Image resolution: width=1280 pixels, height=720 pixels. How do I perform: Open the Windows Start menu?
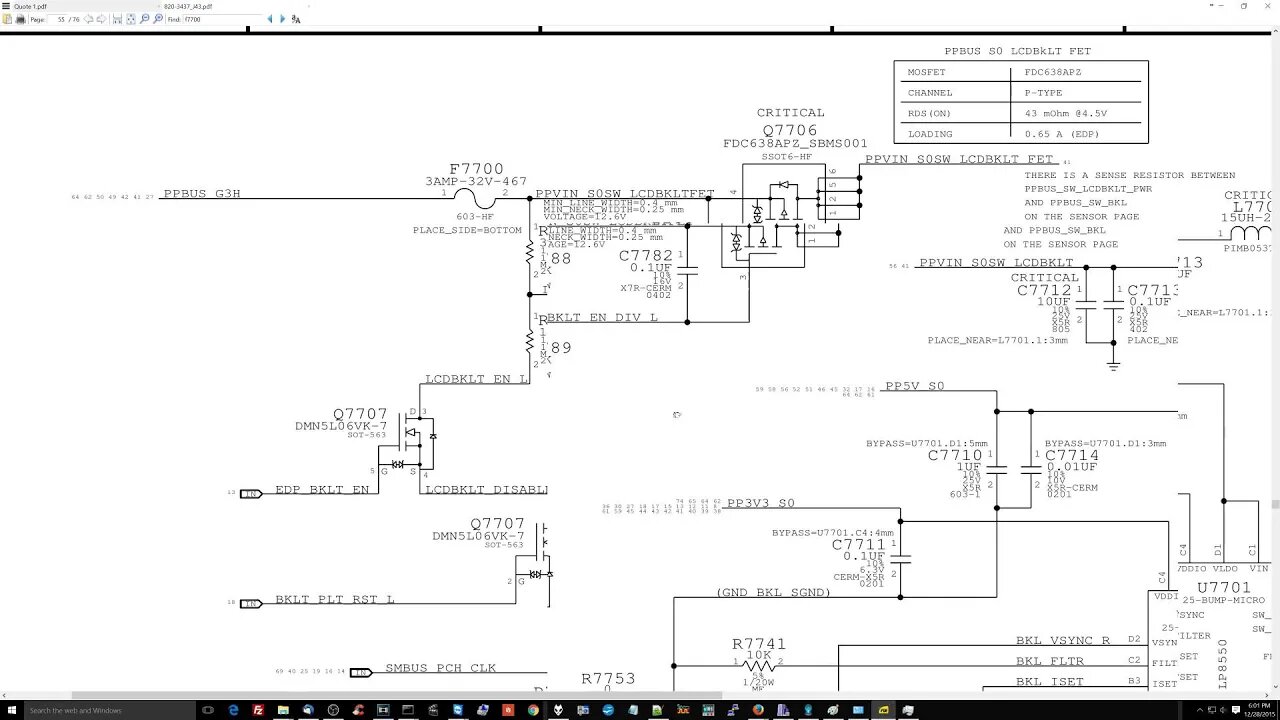pos(12,710)
